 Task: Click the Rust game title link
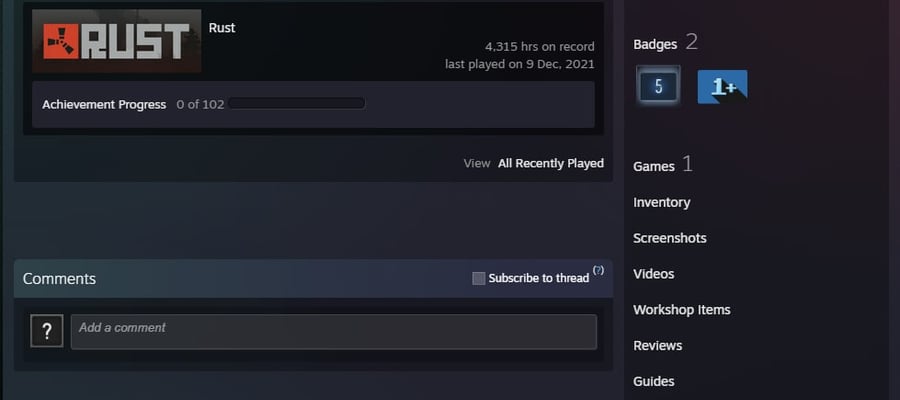[222, 28]
